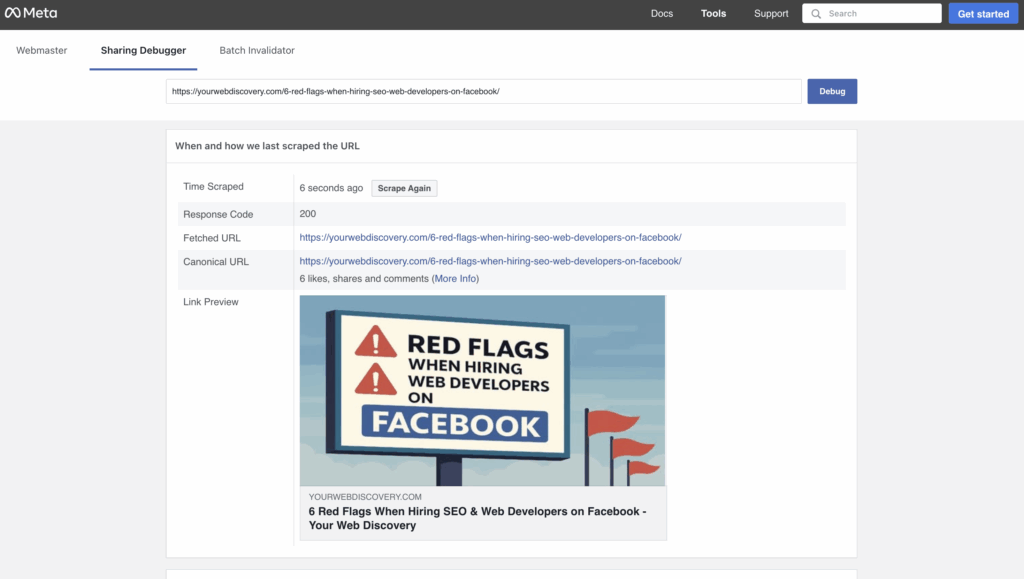Switch to the Webmaster tab
Viewport: 1024px width, 579px height.
pos(42,50)
